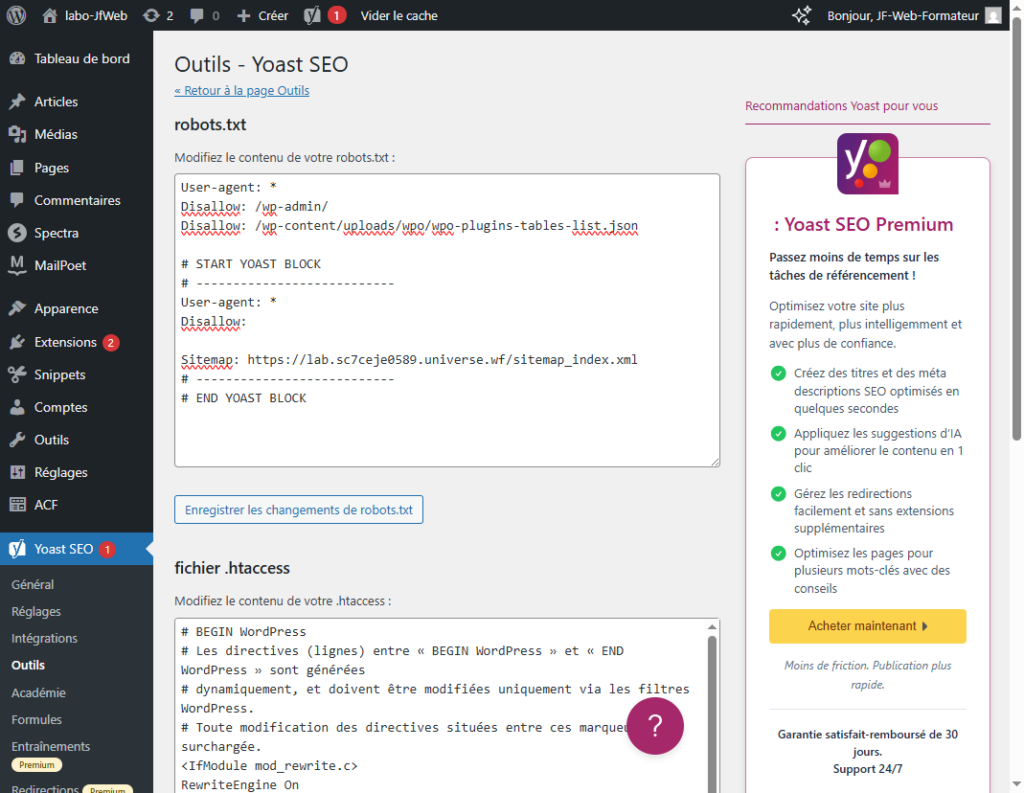Viewport: 1024px width, 793px height.
Task: Click Réglages sliders icon
Action: pos(18,472)
